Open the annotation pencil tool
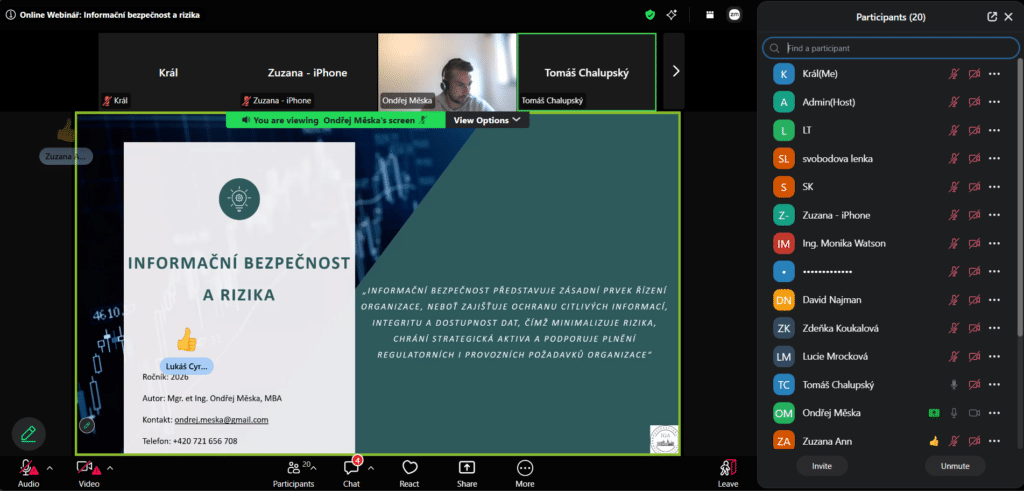 pos(29,434)
